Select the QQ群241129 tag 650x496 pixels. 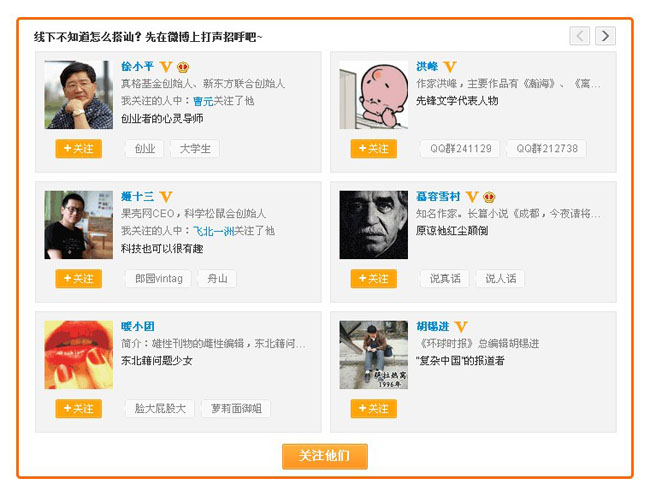(x=461, y=149)
